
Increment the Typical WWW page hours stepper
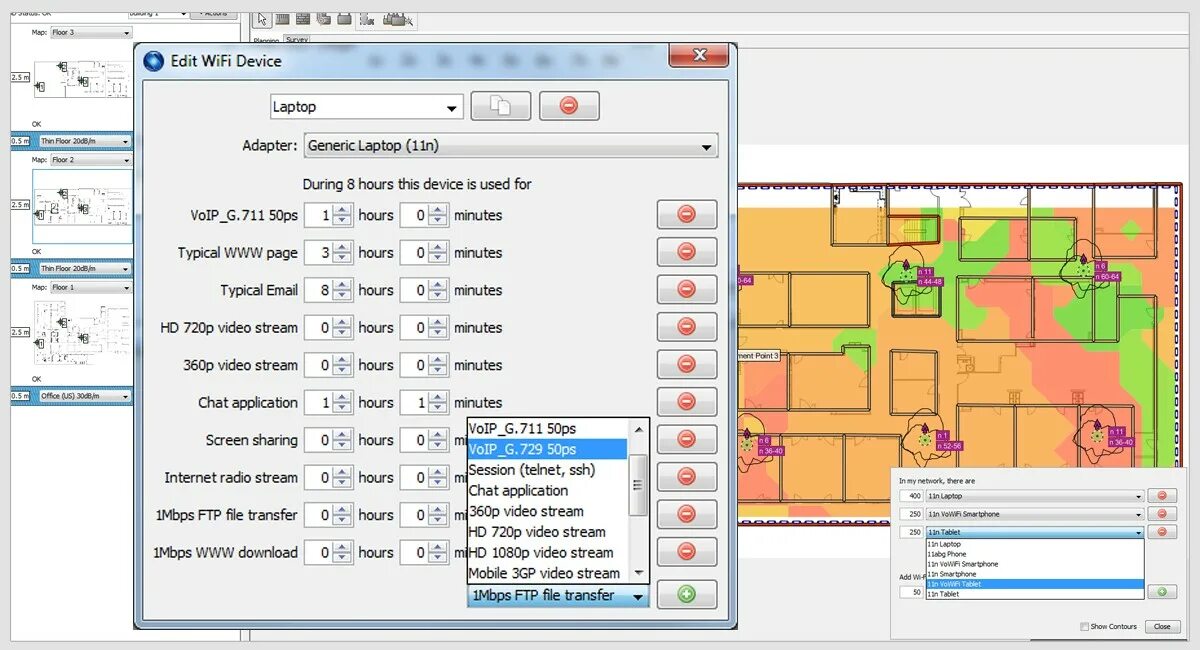[x=343, y=247]
